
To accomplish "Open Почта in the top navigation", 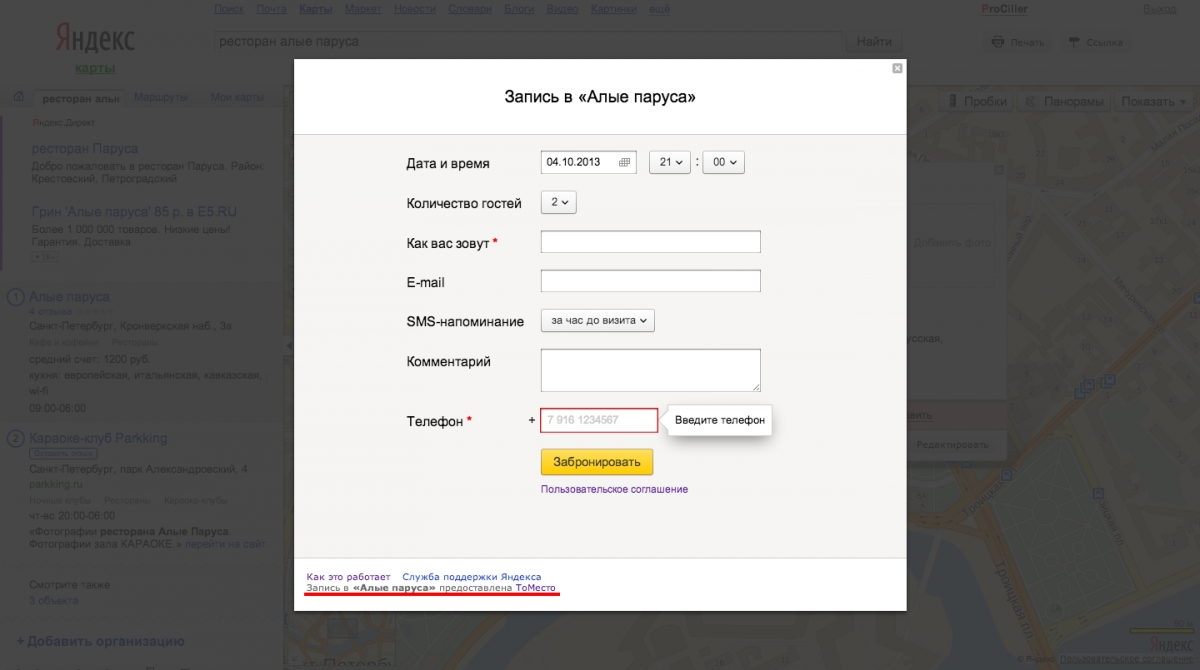I will coord(271,9).
